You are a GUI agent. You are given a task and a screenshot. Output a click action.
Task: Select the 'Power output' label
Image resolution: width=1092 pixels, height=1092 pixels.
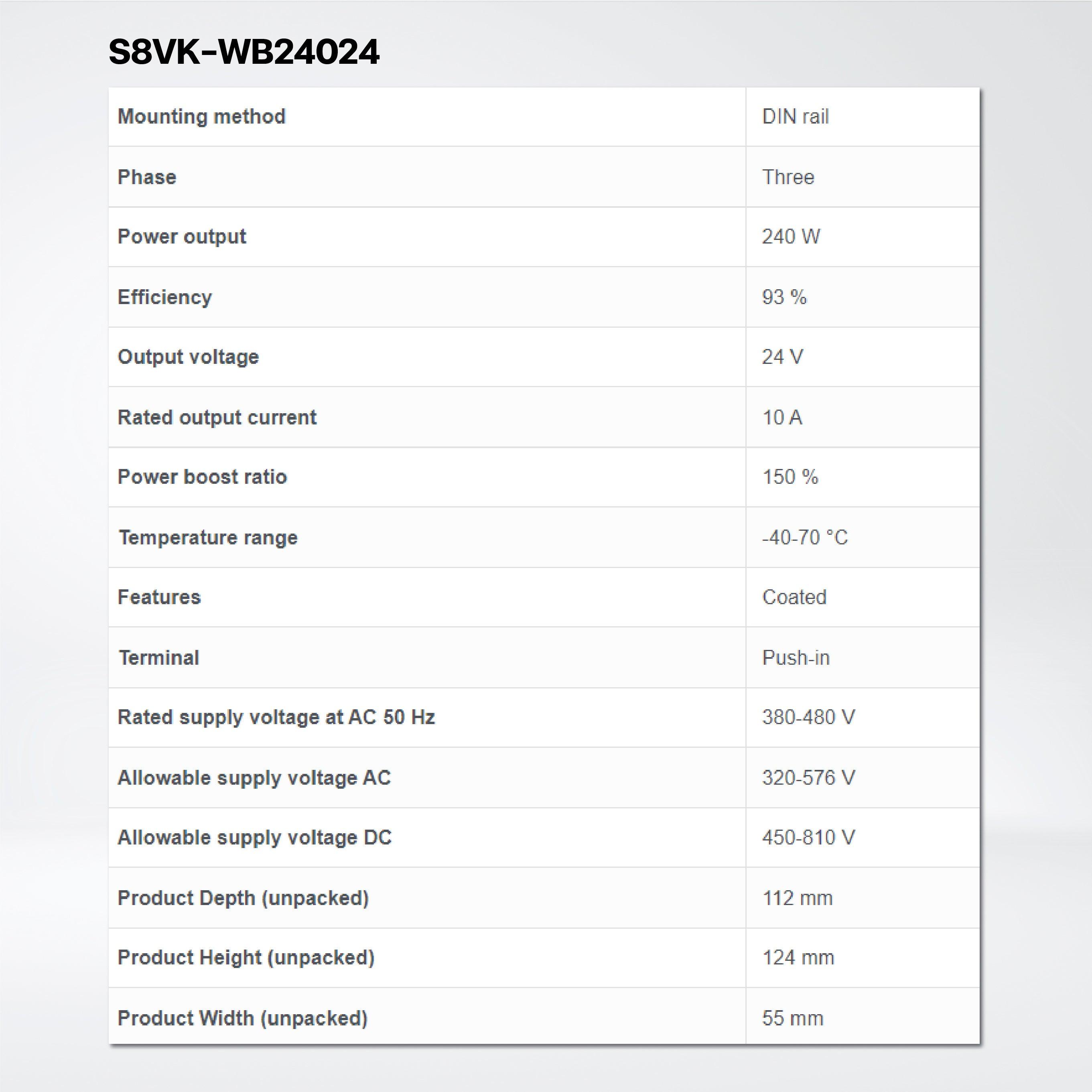coord(182,237)
